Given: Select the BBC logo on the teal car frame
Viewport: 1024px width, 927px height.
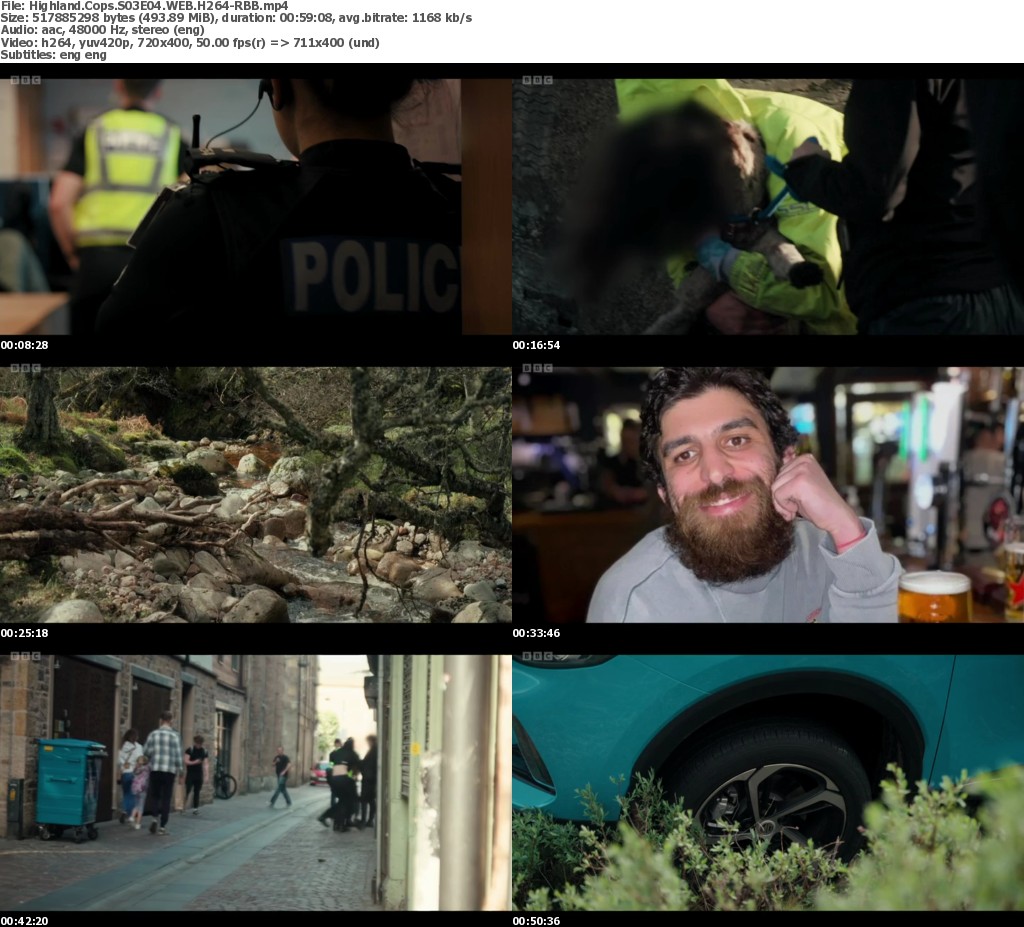Looking at the screenshot, I should [x=537, y=656].
